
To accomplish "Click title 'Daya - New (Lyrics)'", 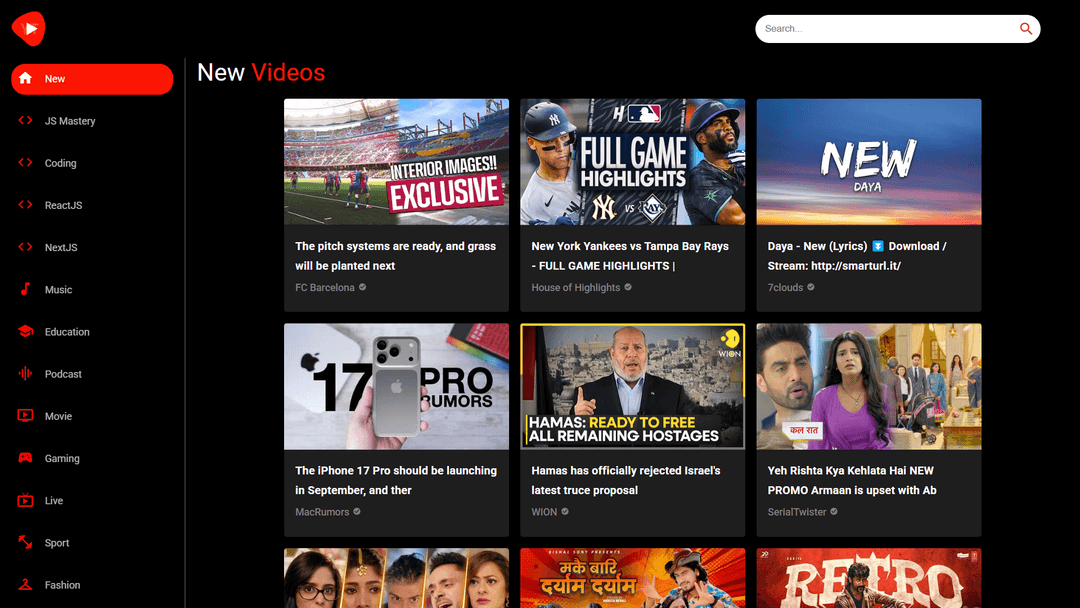I will click(857, 255).
